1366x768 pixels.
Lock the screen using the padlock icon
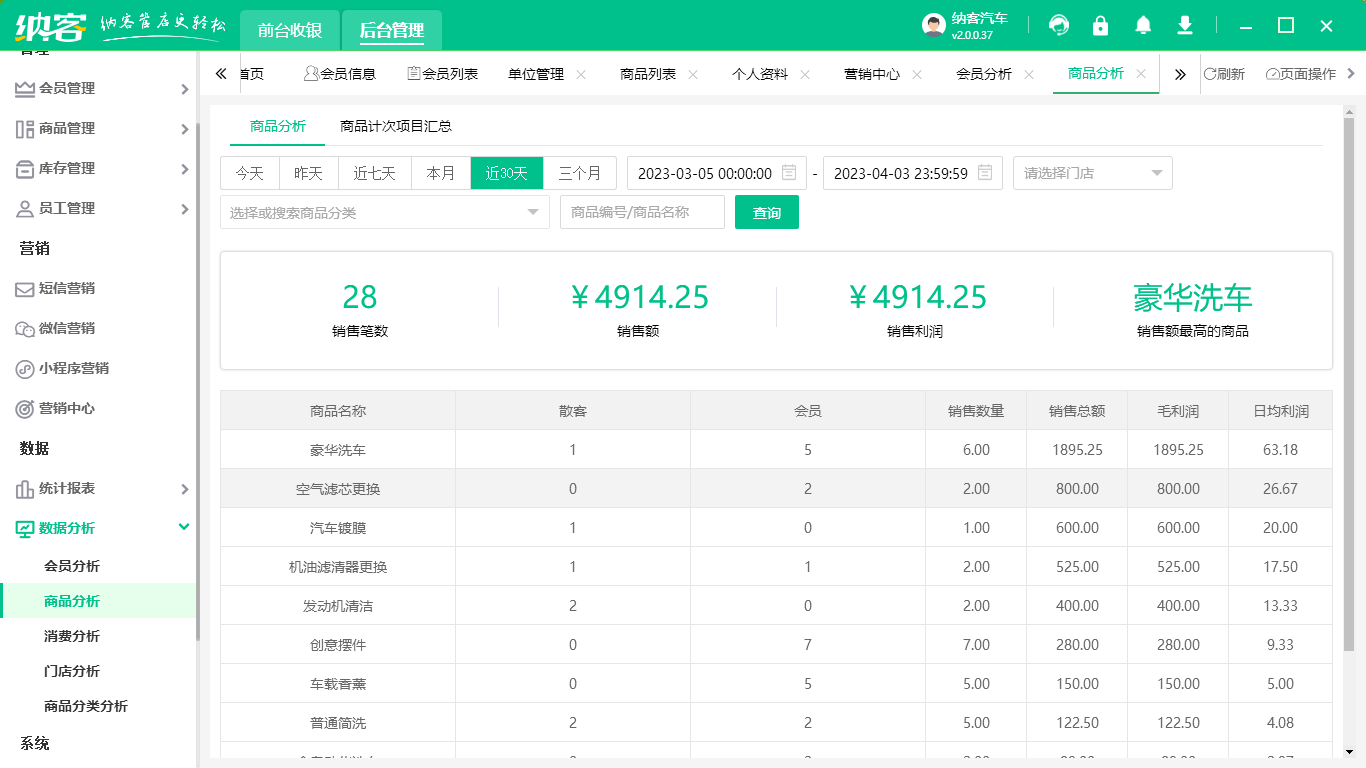tap(1100, 25)
